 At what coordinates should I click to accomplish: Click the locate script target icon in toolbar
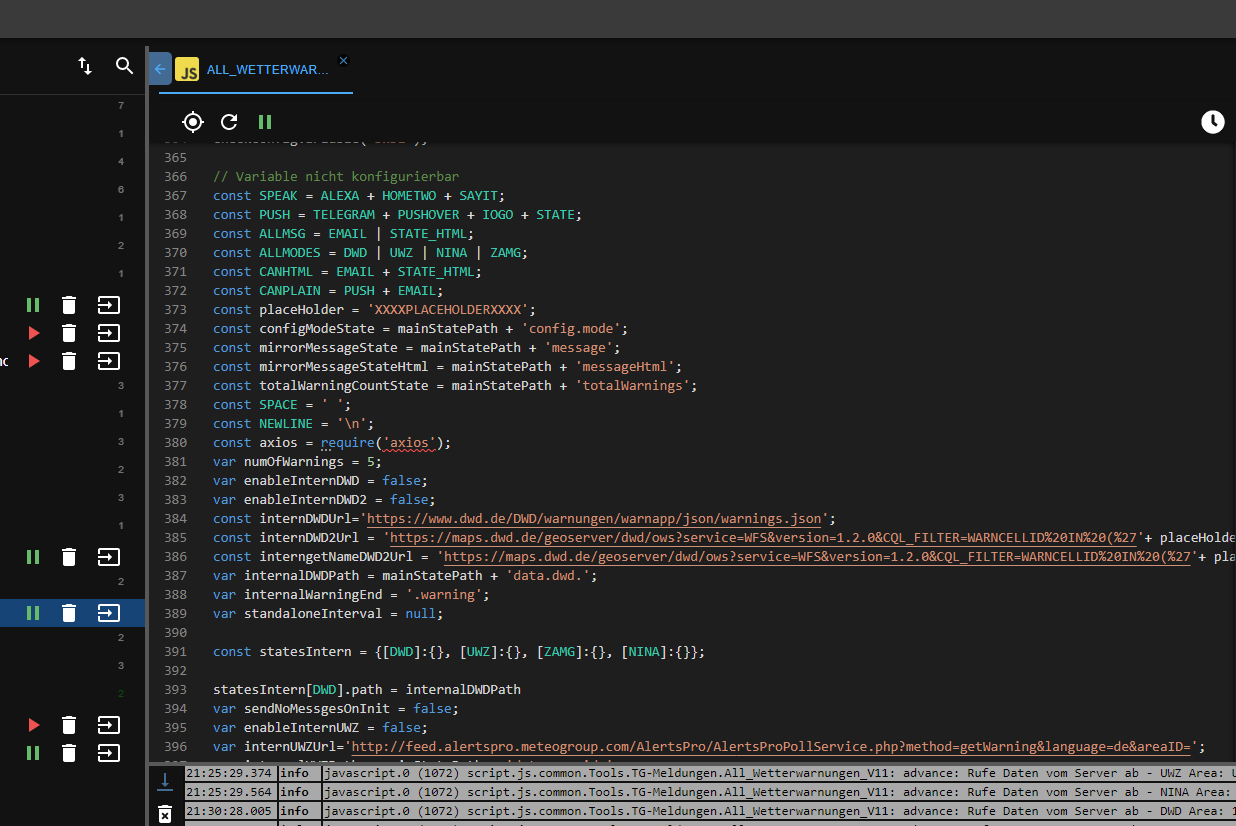pos(193,122)
